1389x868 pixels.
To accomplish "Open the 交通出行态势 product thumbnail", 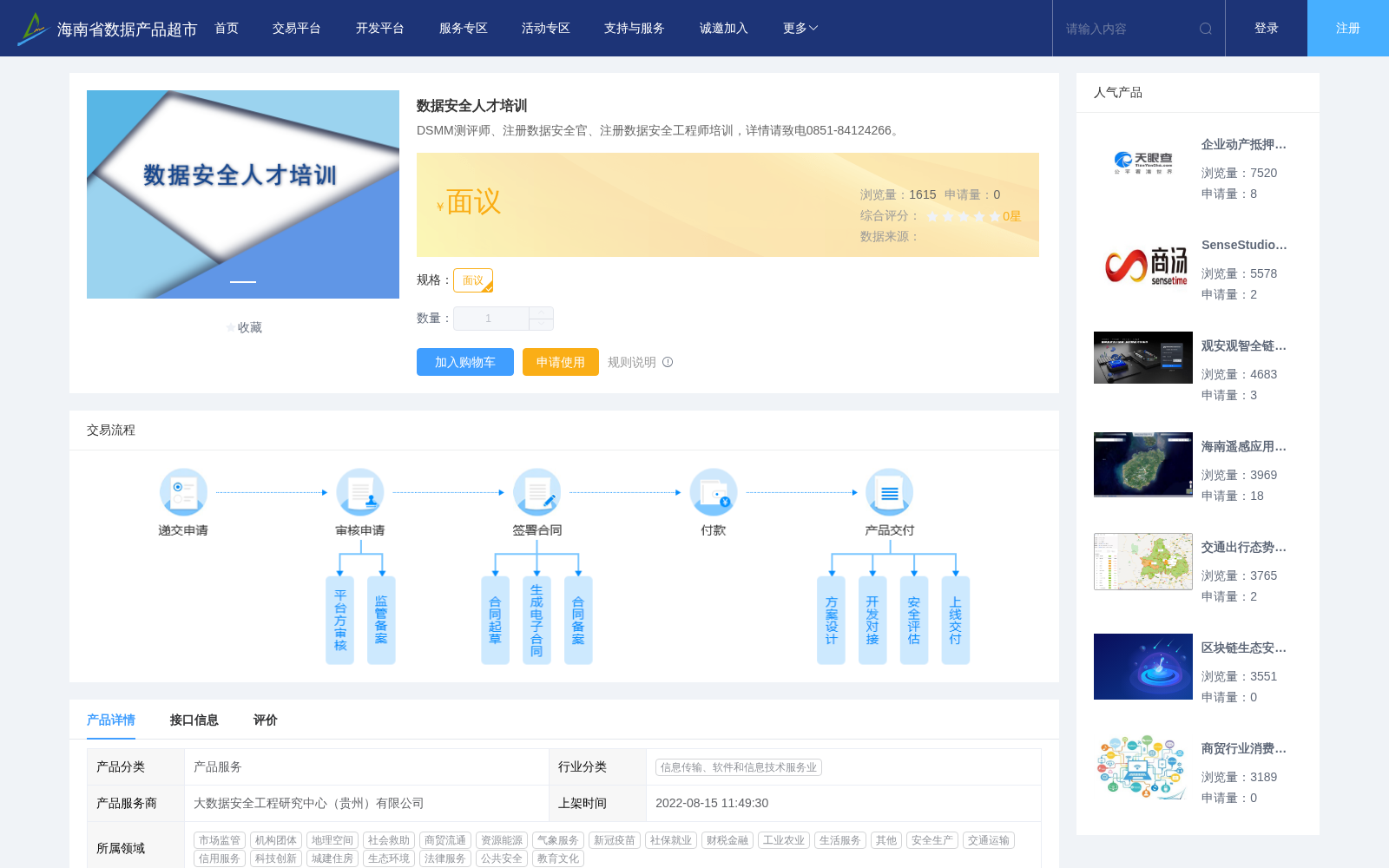I will click(x=1143, y=562).
